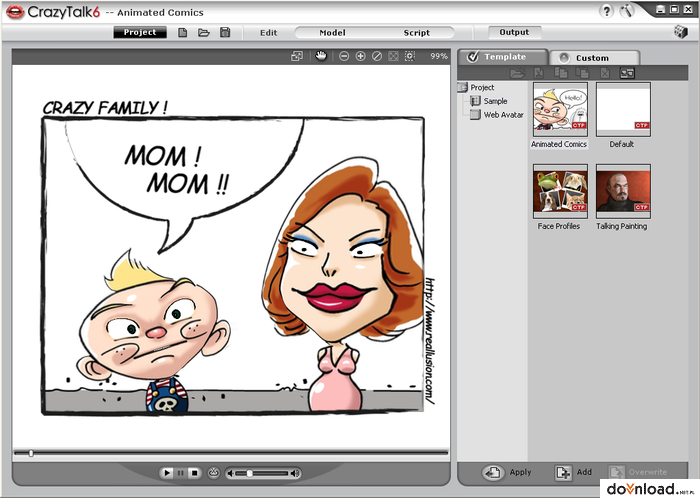Select the Animated Comics template thumbnail
Screen dimensions: 700x498
560,109
